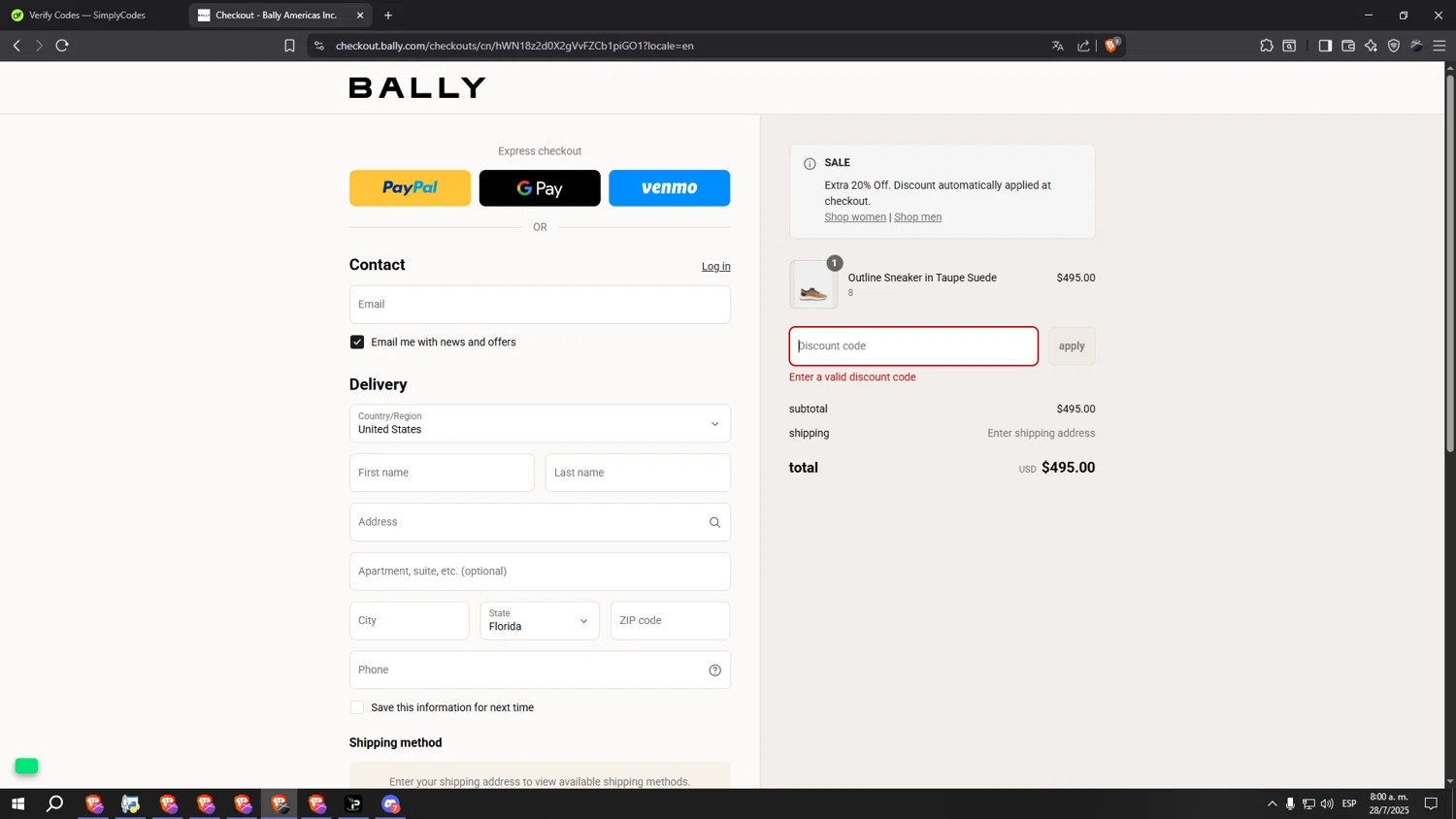Click the green floating widget button
This screenshot has width=1456, height=819.
[26, 767]
